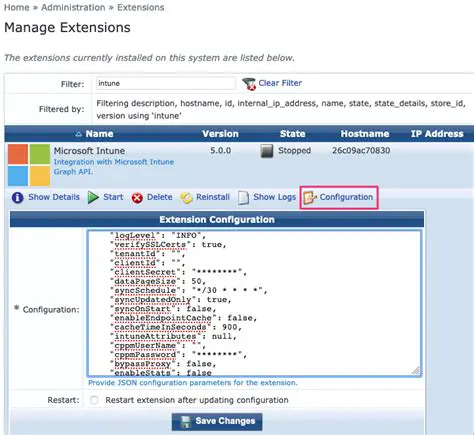Click version value 5.0.0

[220, 151]
